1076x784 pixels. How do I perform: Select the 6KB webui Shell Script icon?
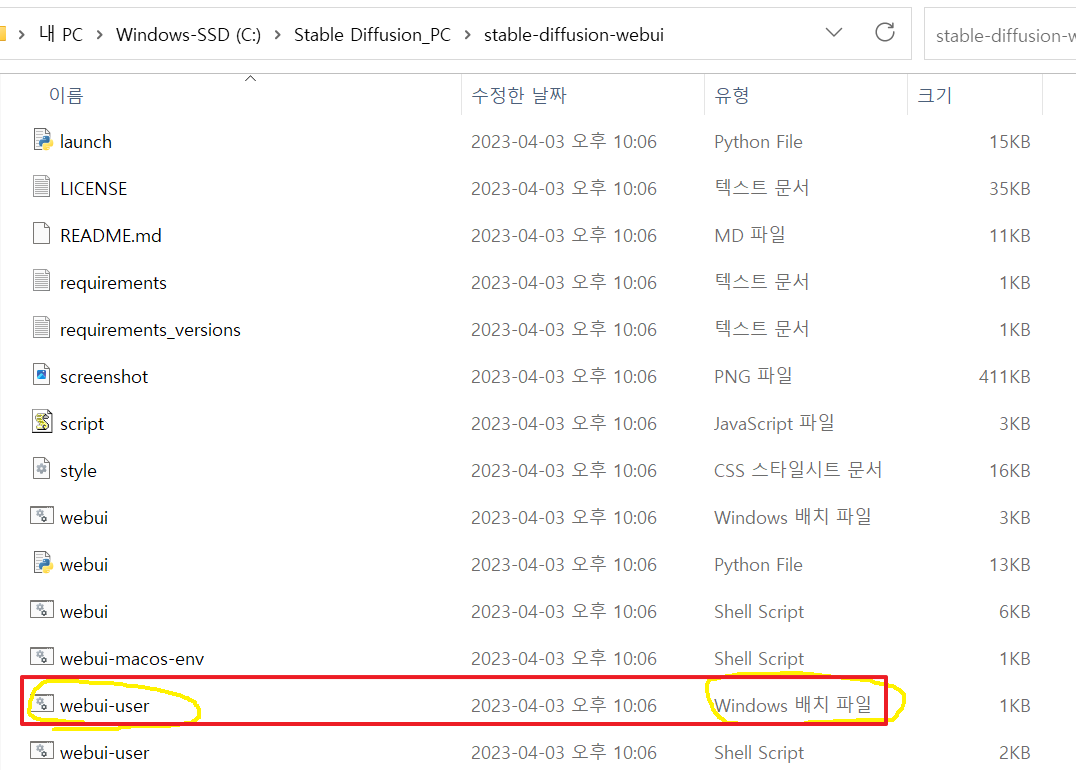(42, 610)
